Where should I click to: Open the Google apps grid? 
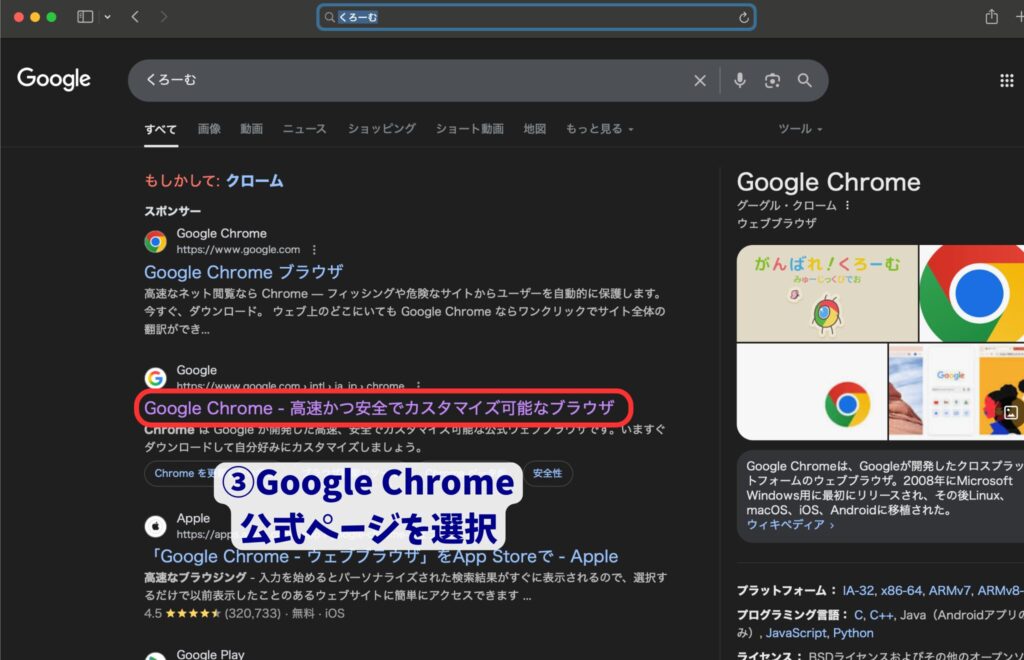(1007, 80)
